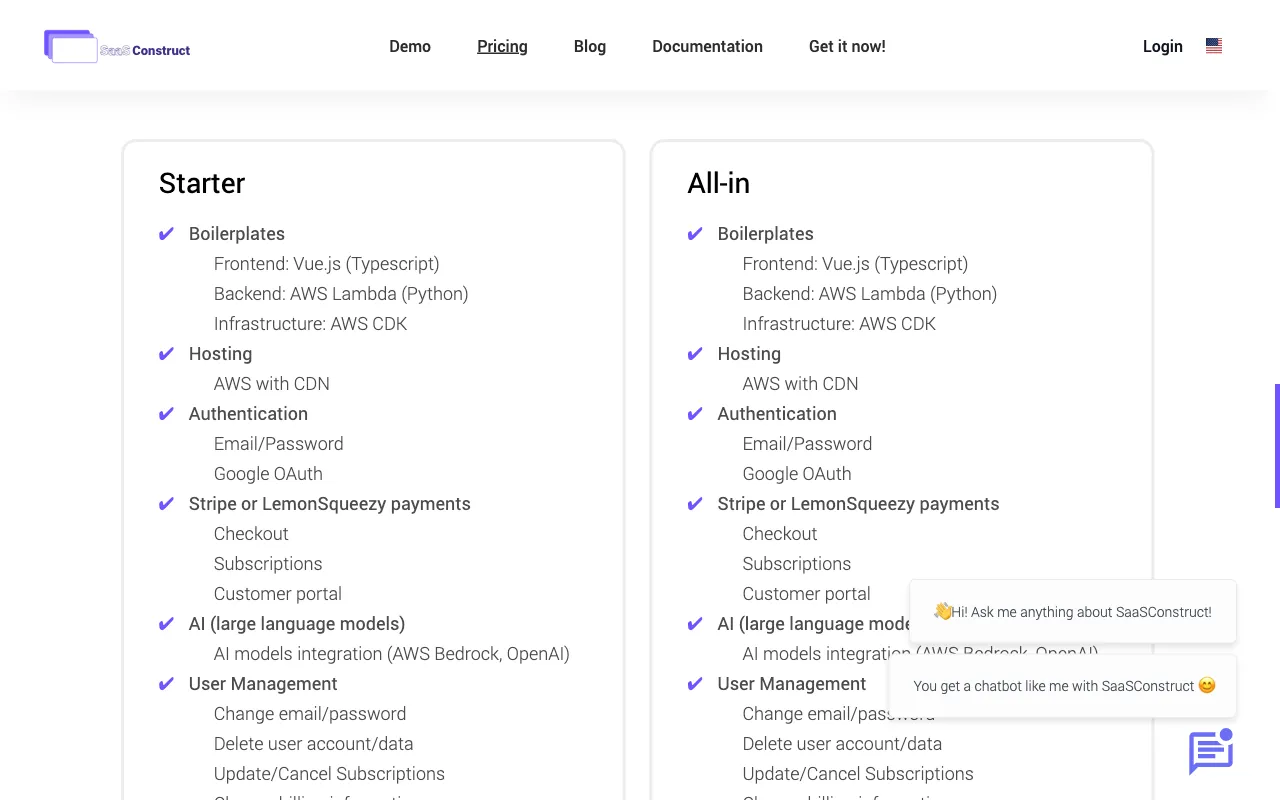Click Starter 'AI models integration (AWS Bedrock, OpenAI)'
The width and height of the screenshot is (1280, 800).
pos(392,654)
